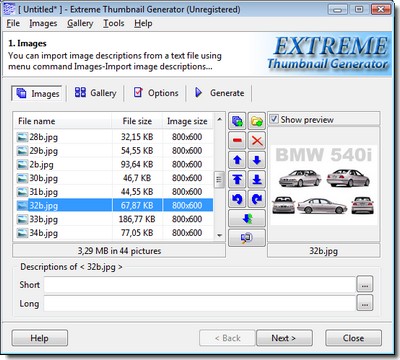The height and width of the screenshot is (360, 400).
Task: Move selected image up with up arrow
Action: [237, 160]
